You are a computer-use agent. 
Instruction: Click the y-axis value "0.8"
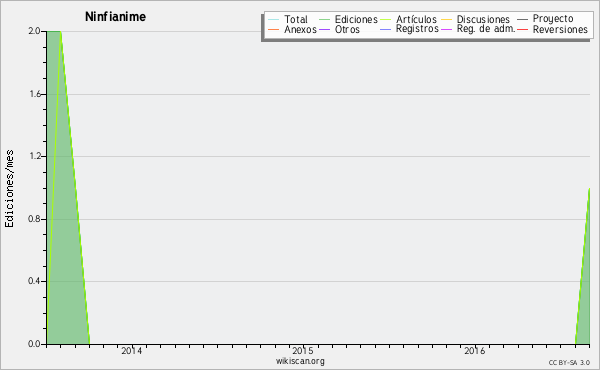34,219
